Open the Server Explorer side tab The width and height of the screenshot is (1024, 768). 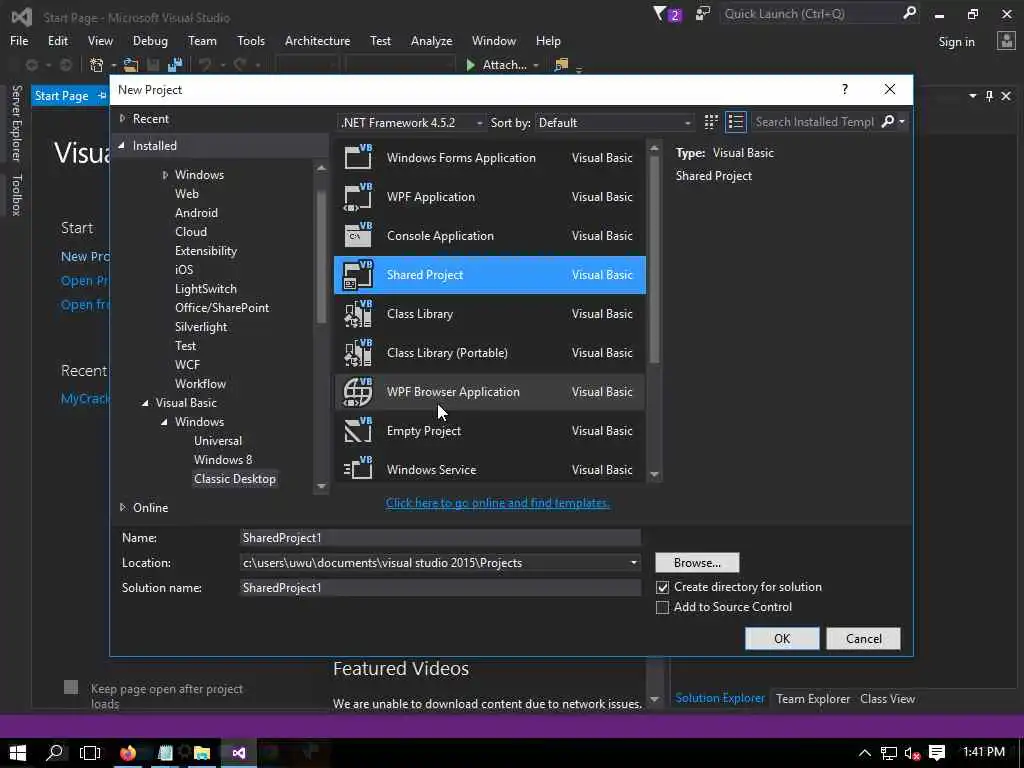[x=16, y=123]
